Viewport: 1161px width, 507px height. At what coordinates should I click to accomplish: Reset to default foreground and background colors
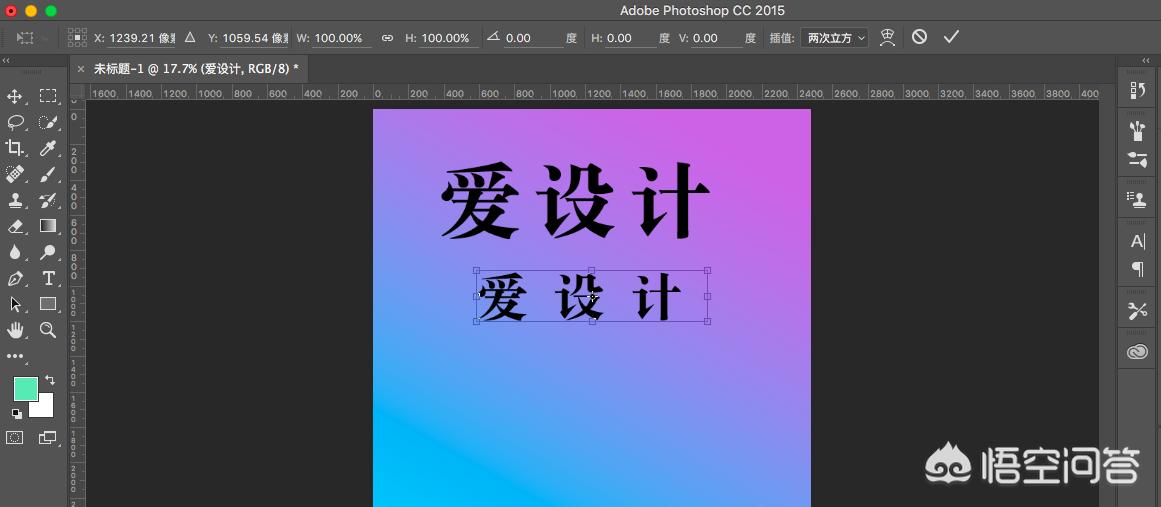tap(16, 413)
